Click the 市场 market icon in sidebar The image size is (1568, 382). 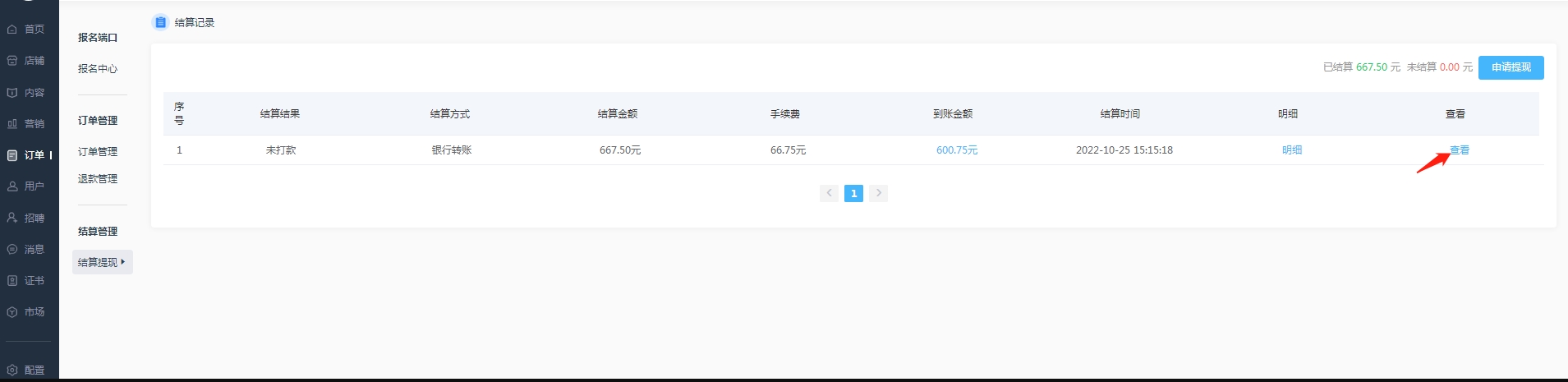click(x=12, y=312)
